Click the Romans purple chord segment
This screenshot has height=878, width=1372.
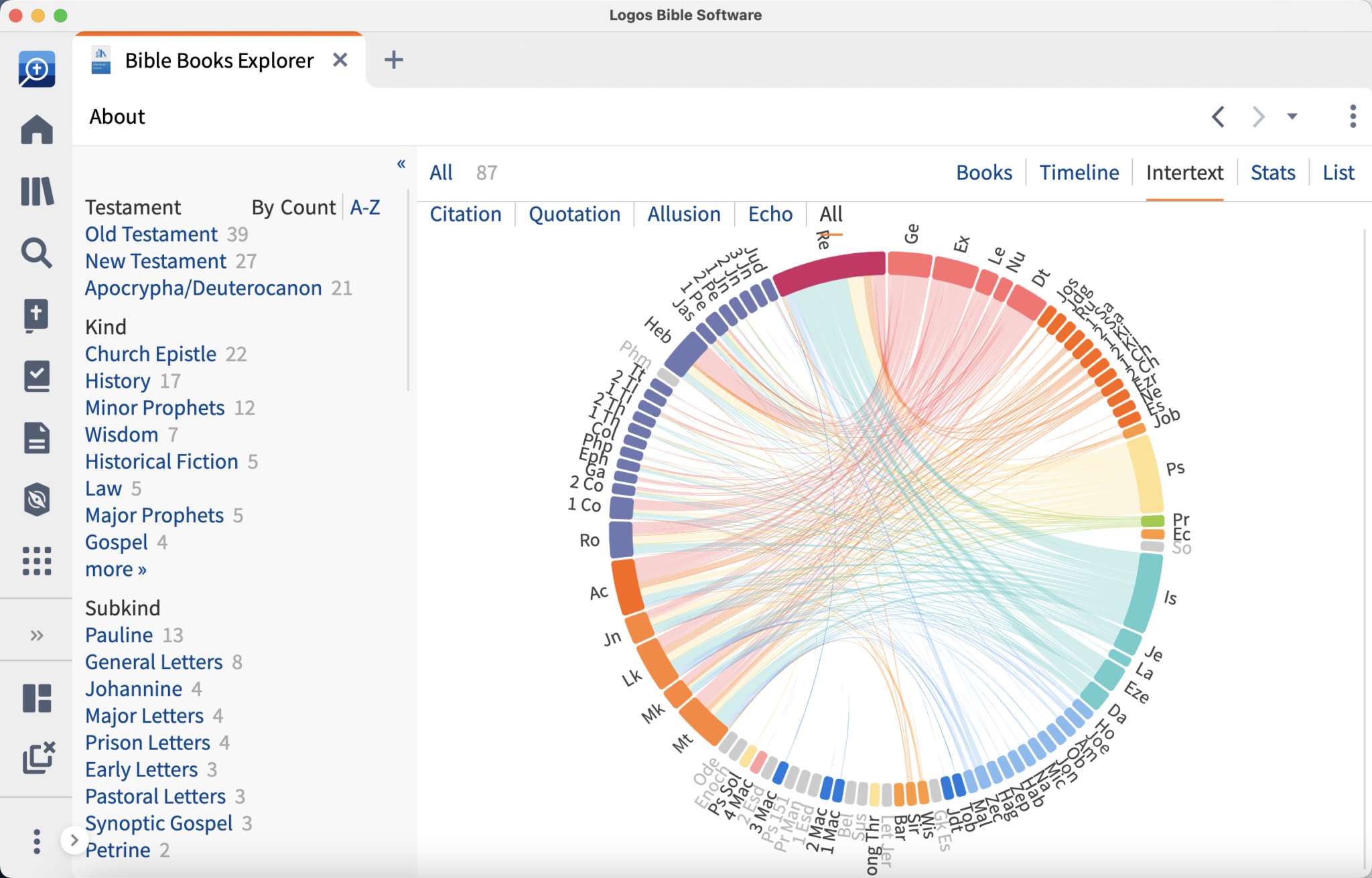(622, 539)
